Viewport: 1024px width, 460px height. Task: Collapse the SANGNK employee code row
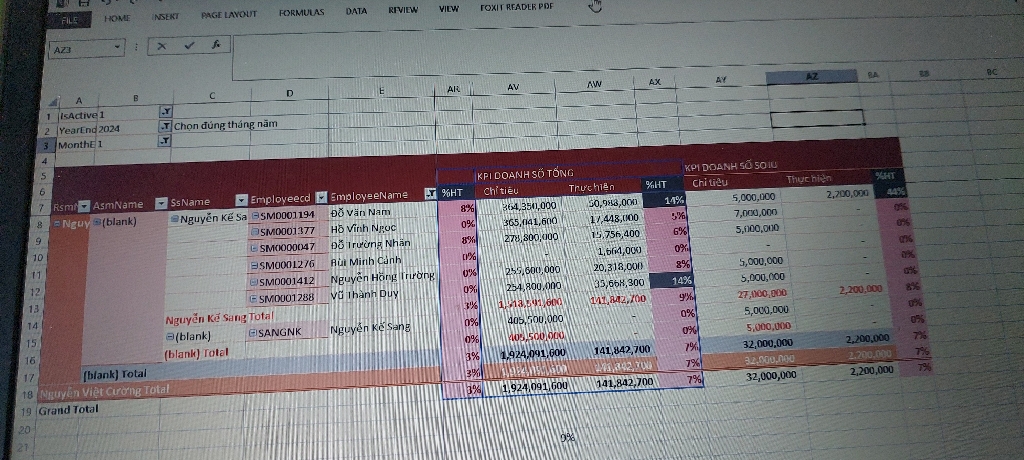click(254, 332)
